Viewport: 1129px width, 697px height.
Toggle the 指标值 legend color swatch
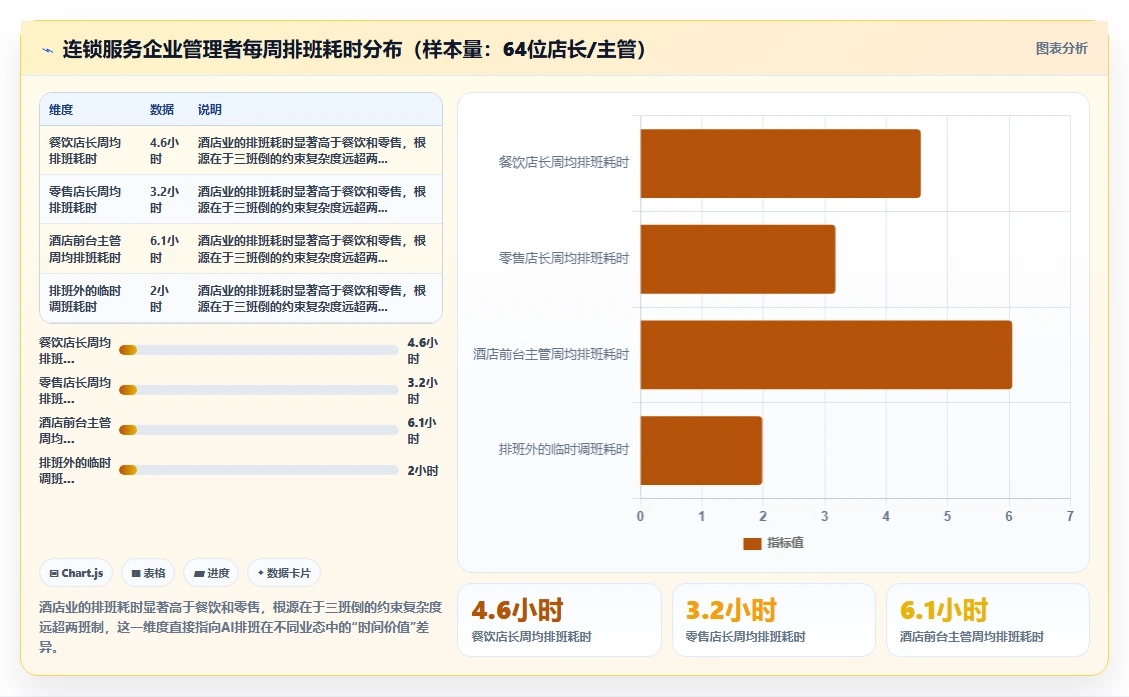(x=752, y=544)
